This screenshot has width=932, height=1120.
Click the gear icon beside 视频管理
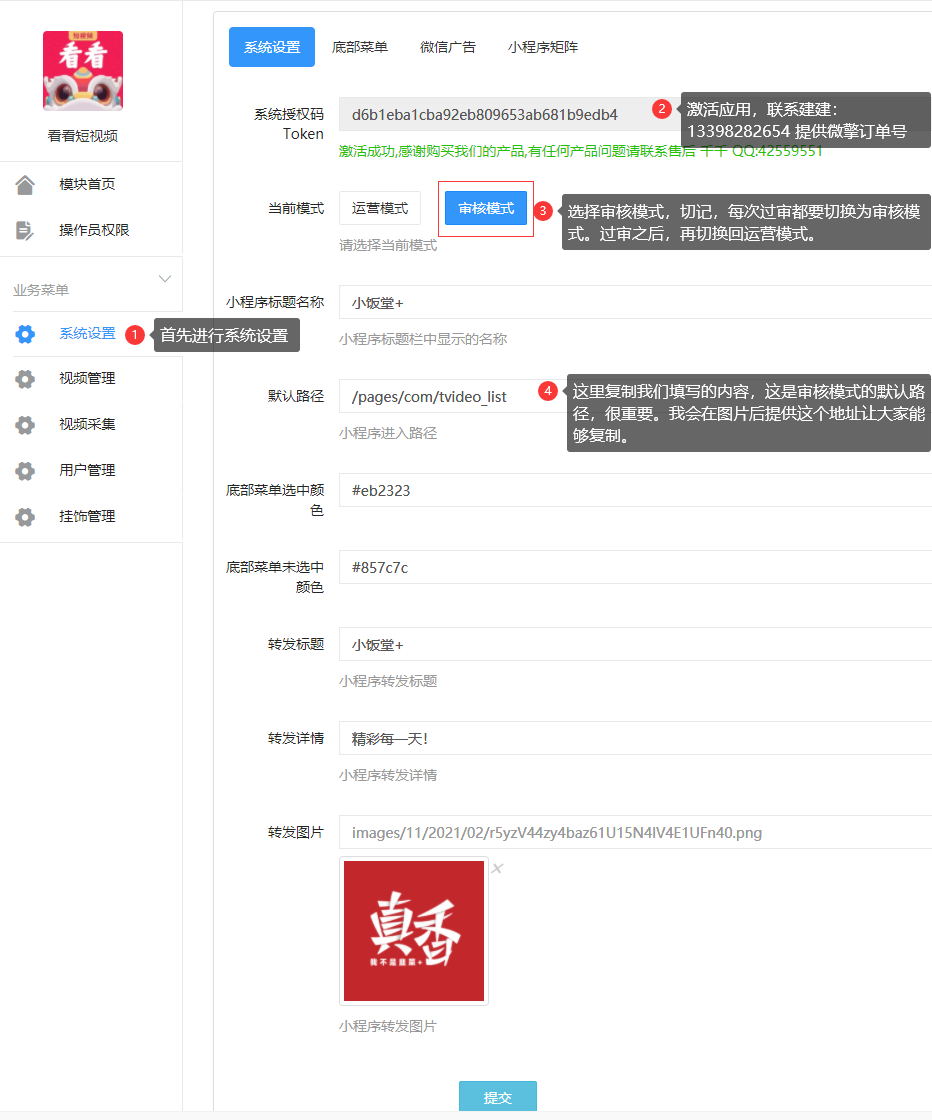(x=25, y=379)
